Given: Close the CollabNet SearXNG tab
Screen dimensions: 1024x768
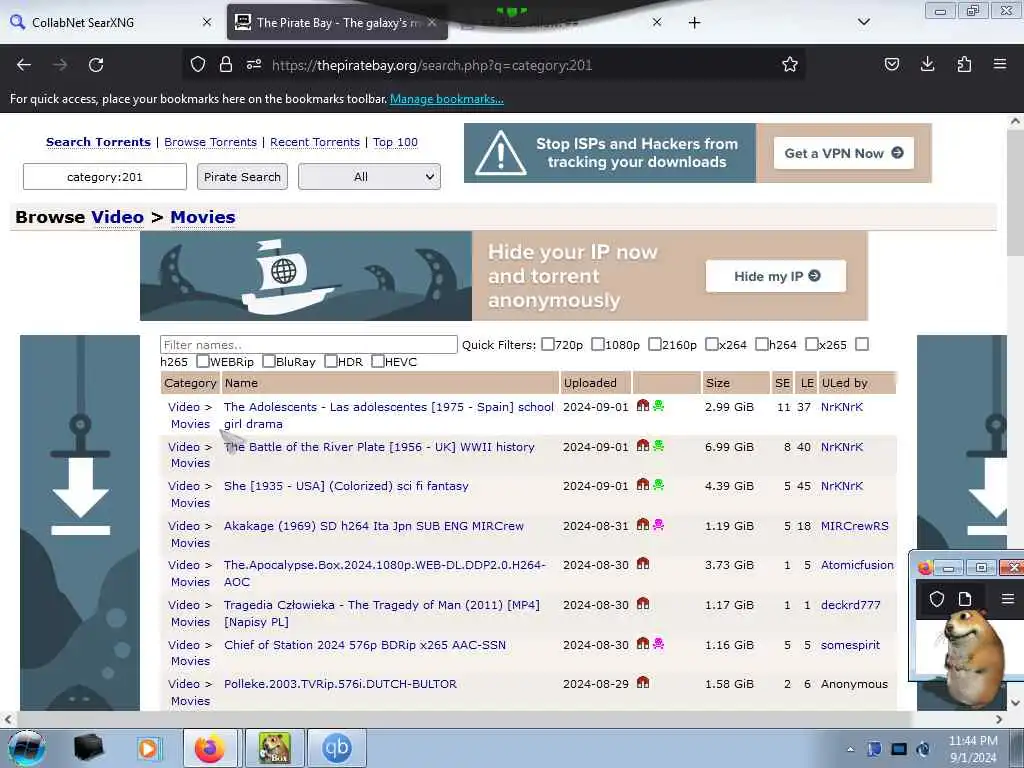Looking at the screenshot, I should click(x=206, y=22).
